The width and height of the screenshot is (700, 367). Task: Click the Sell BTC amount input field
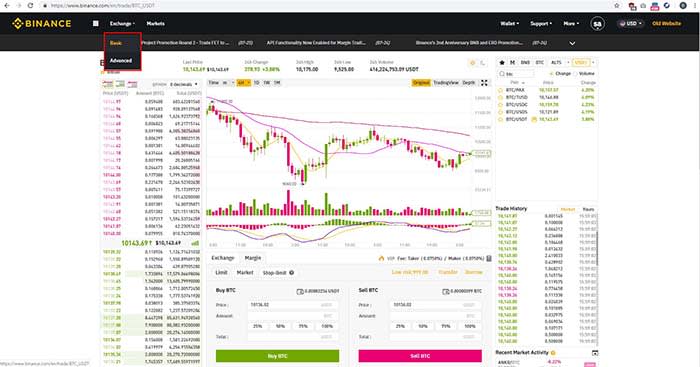pyautogui.click(x=436, y=316)
